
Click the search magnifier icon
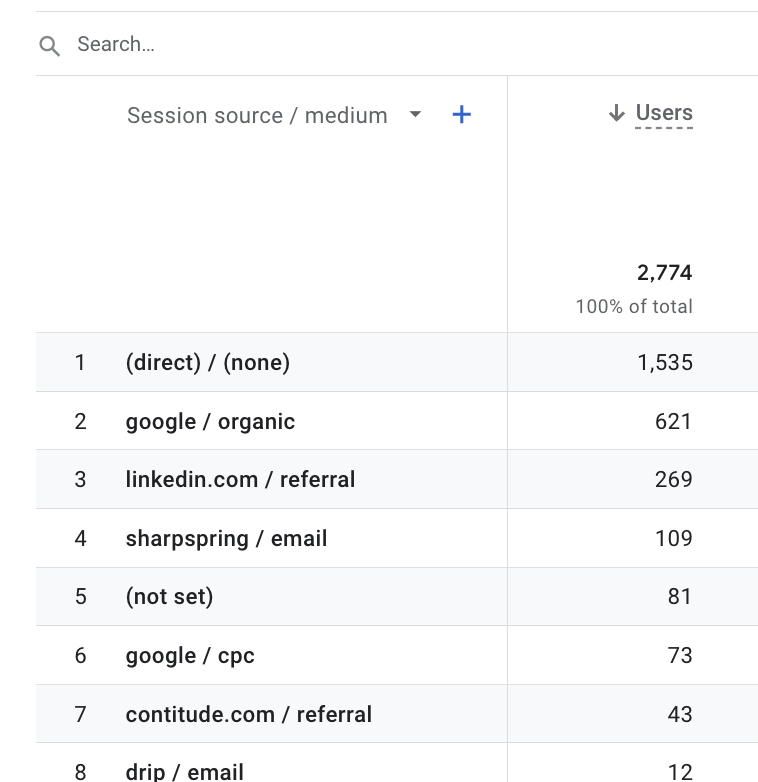[x=49, y=45]
